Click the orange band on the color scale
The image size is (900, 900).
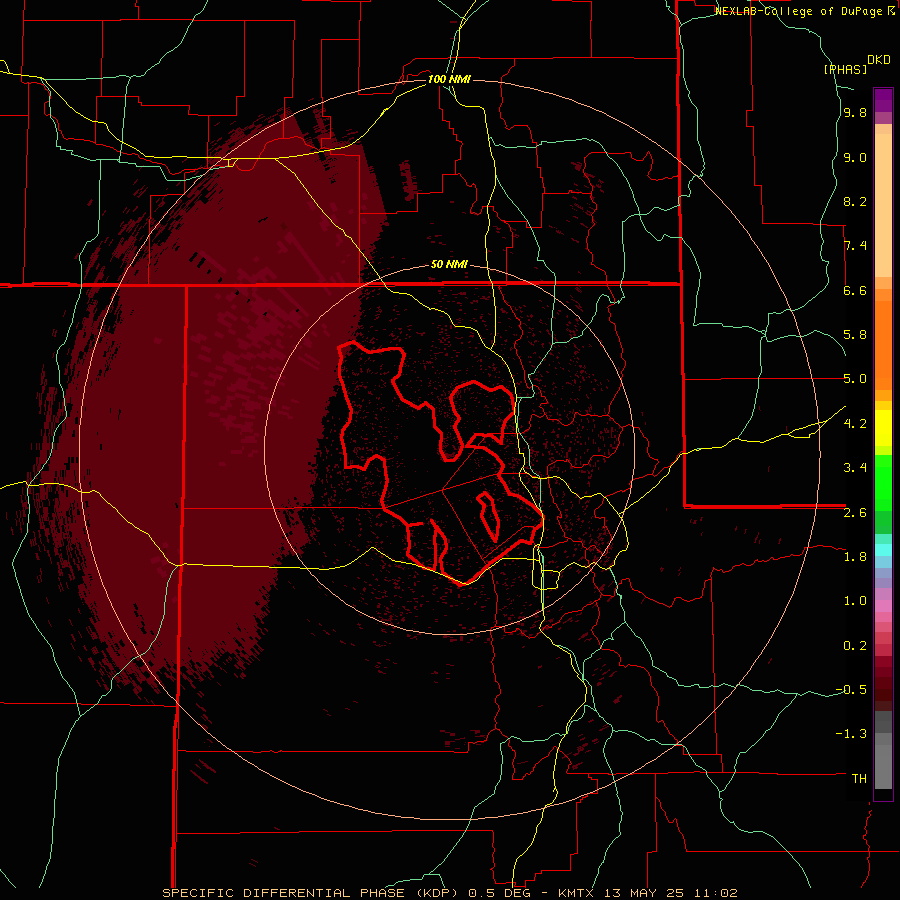(x=883, y=346)
